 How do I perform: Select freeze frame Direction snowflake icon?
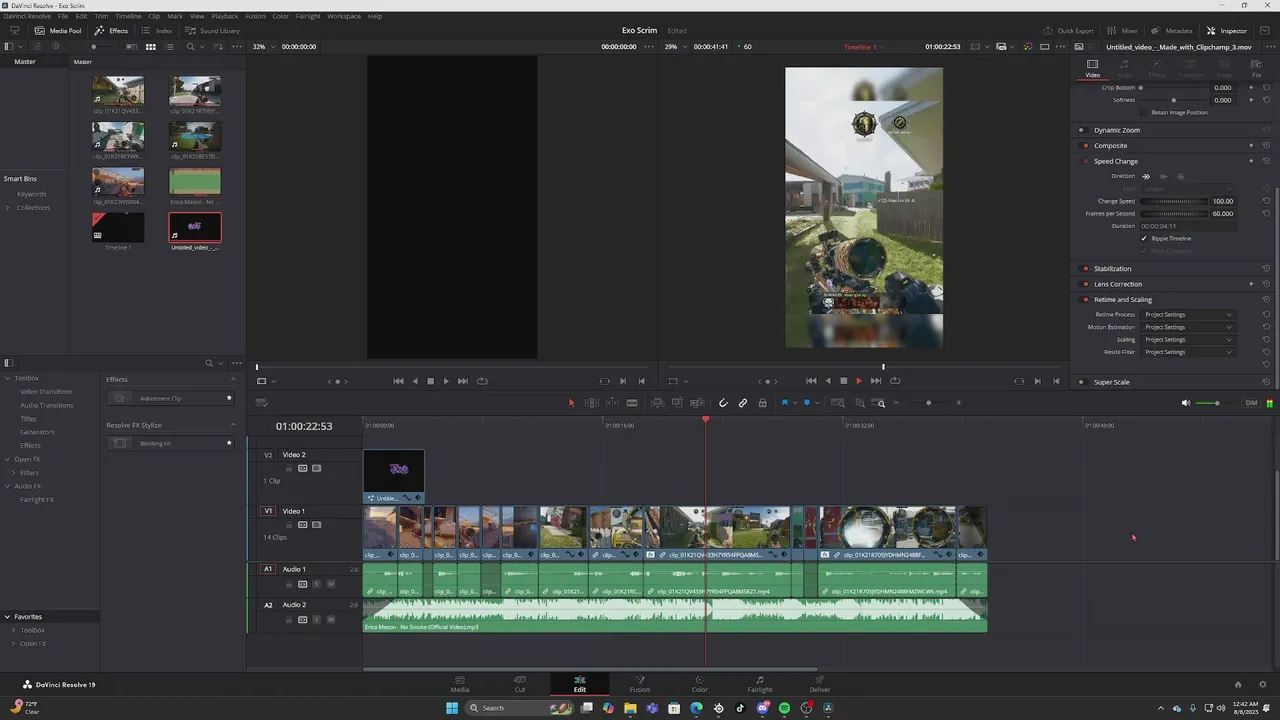pos(1180,176)
